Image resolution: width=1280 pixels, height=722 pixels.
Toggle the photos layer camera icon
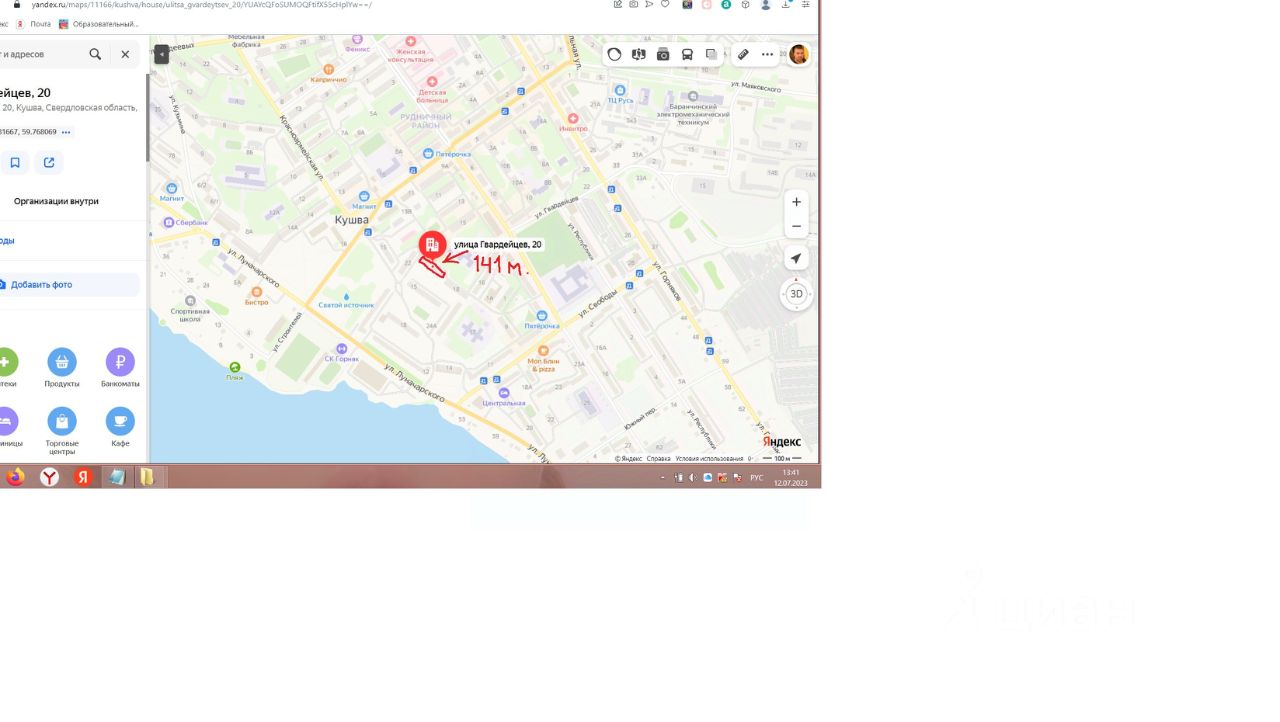(663, 54)
